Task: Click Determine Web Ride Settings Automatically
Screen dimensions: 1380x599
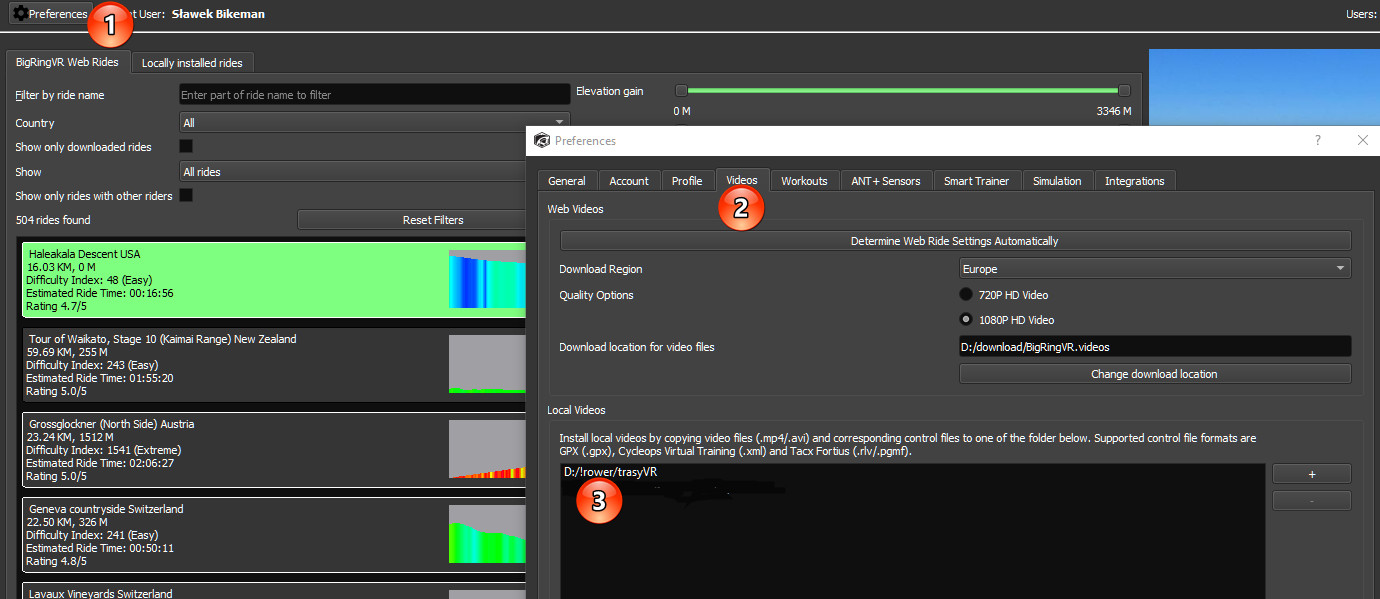Action: [955, 241]
